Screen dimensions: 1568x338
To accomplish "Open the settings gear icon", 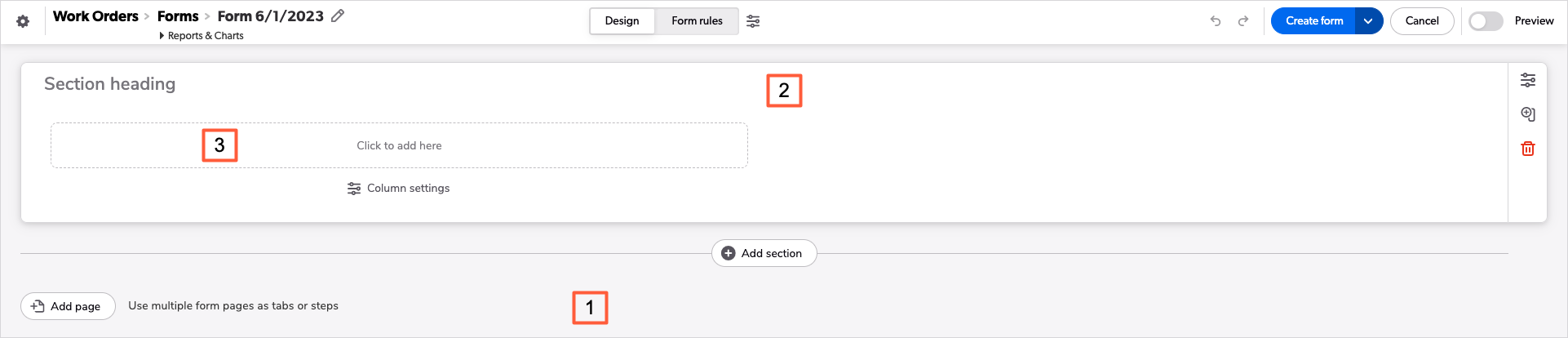I will tap(23, 21).
